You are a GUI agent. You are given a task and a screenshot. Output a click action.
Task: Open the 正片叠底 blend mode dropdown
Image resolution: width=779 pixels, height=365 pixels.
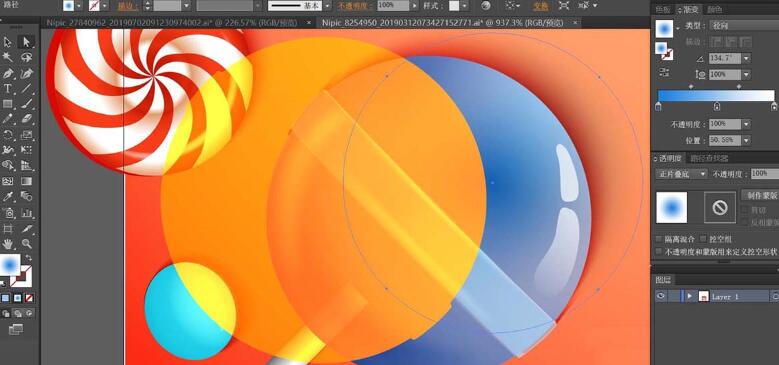[x=682, y=174]
